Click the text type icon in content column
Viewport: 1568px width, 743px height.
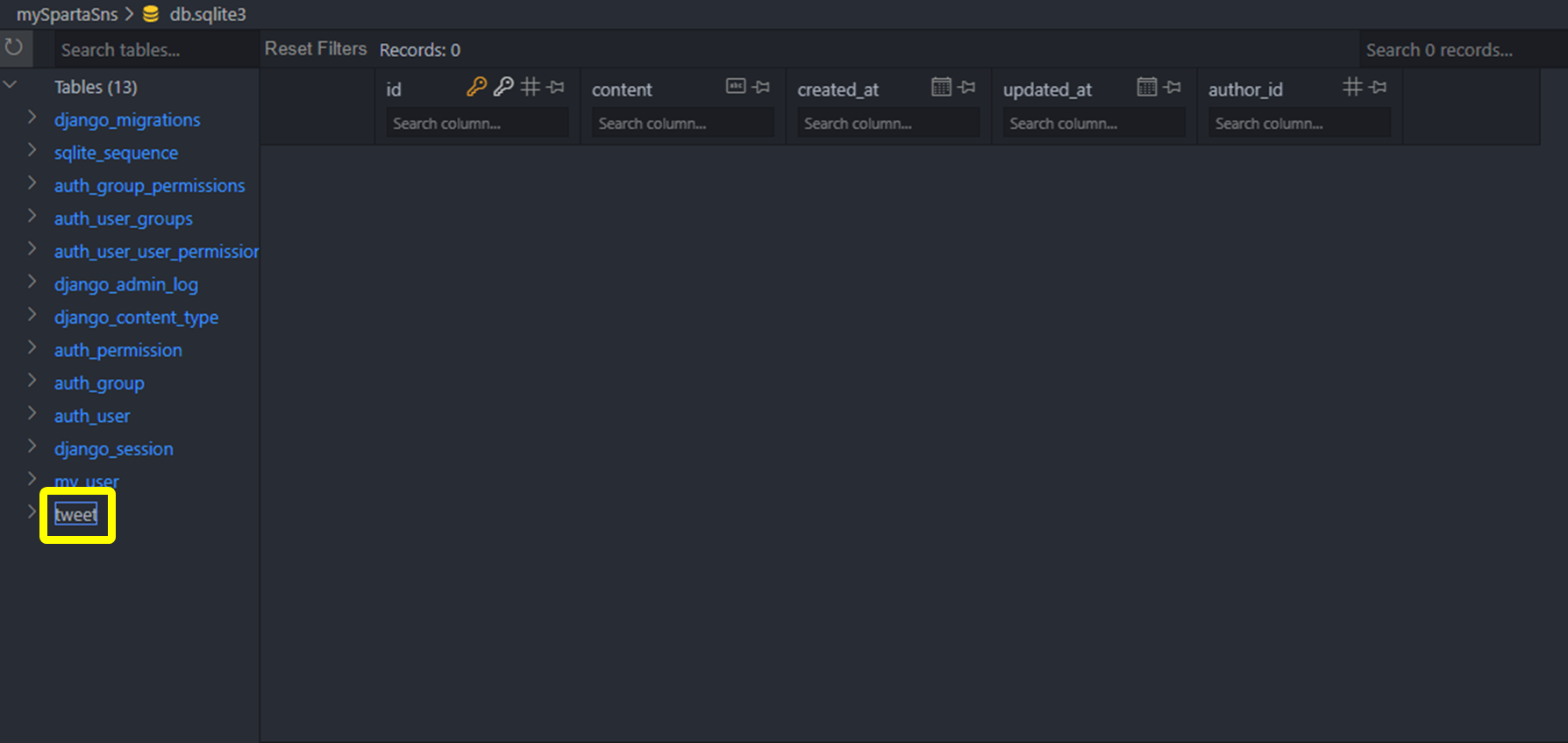click(x=736, y=86)
